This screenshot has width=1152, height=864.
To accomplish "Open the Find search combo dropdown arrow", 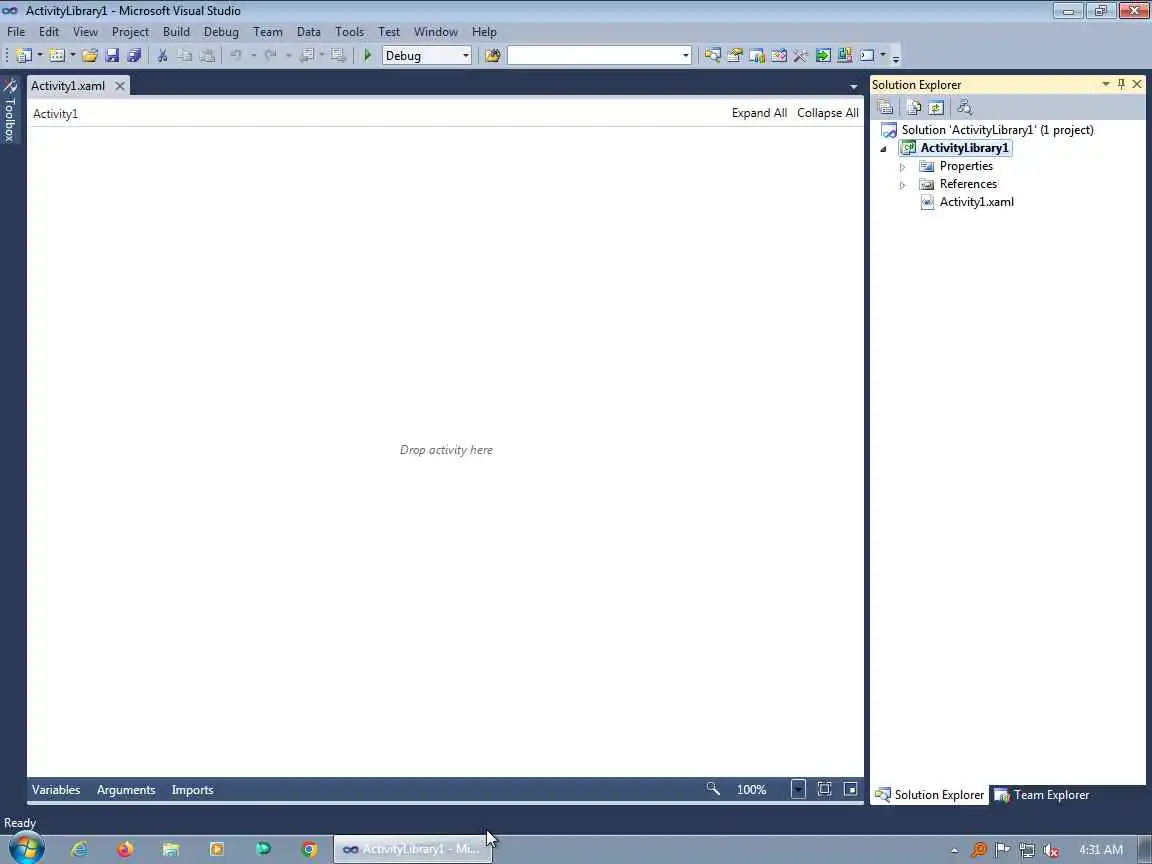I will coord(685,56).
